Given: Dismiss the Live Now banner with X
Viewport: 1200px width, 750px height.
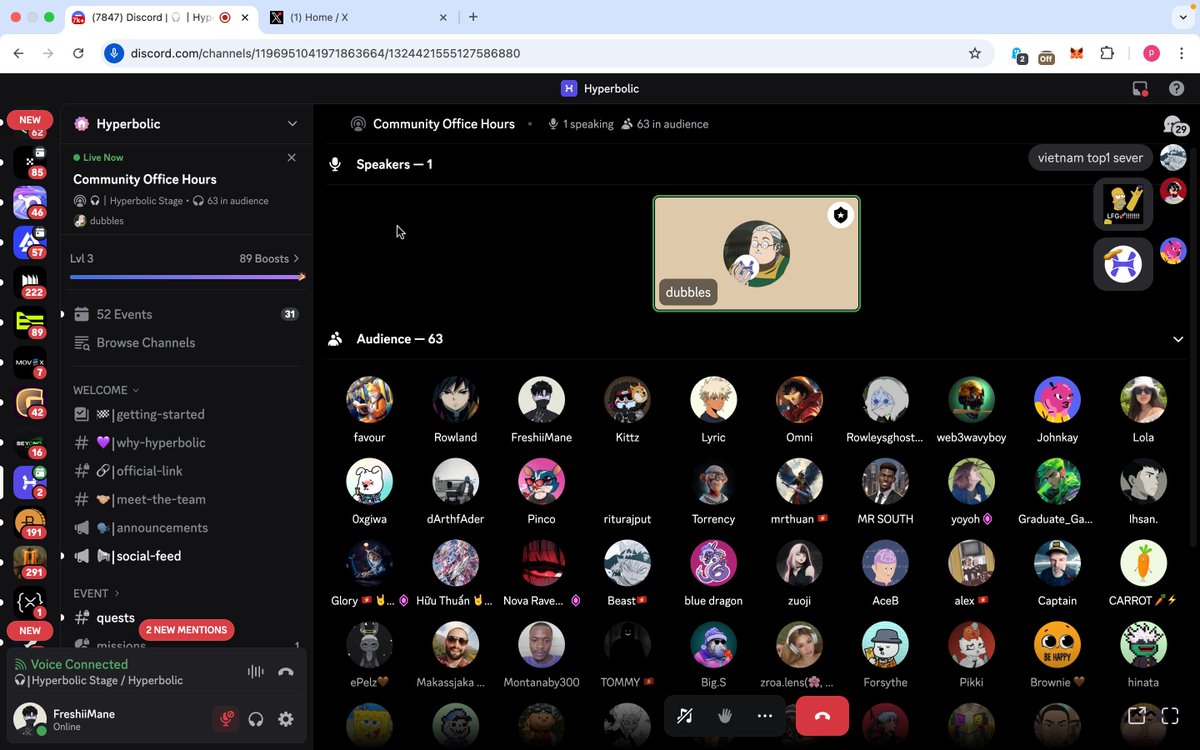Looking at the screenshot, I should click(291, 157).
